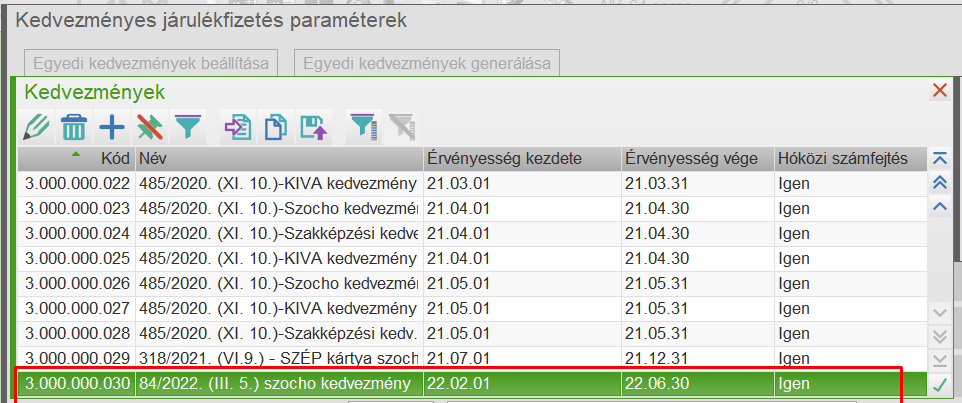Select row with code 3.000.000.022

point(472,183)
